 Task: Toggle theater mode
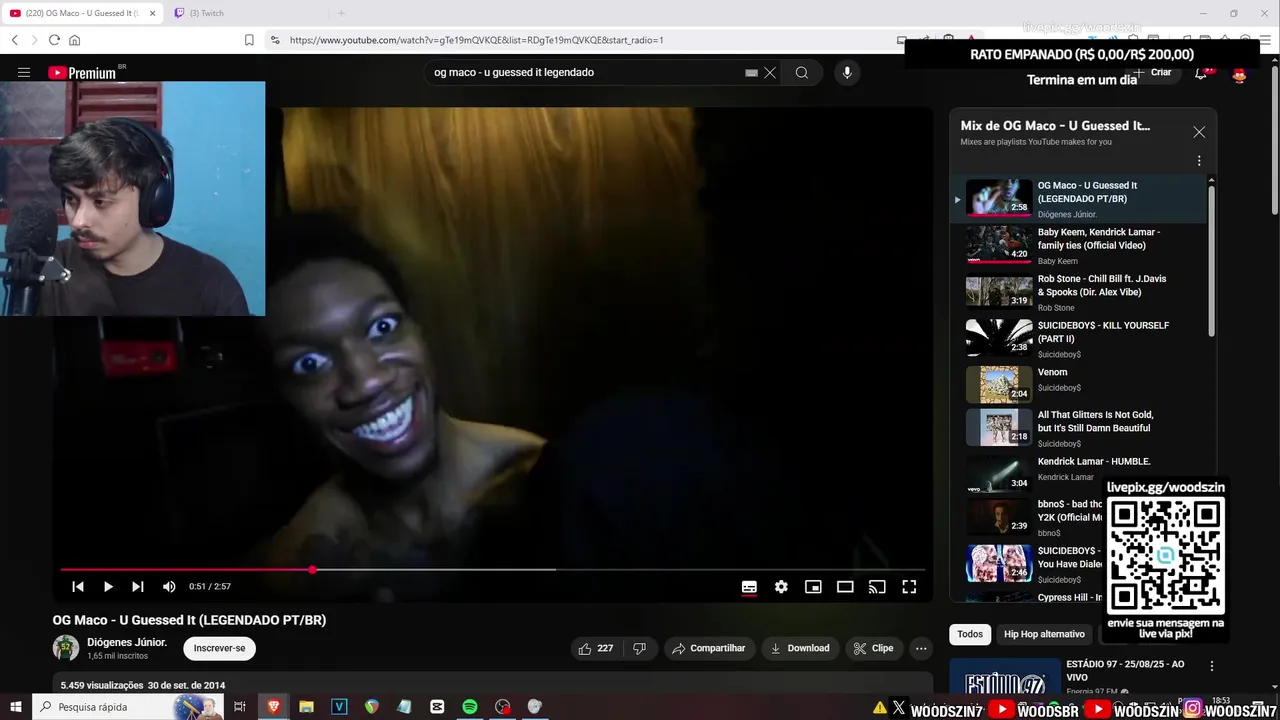point(845,587)
